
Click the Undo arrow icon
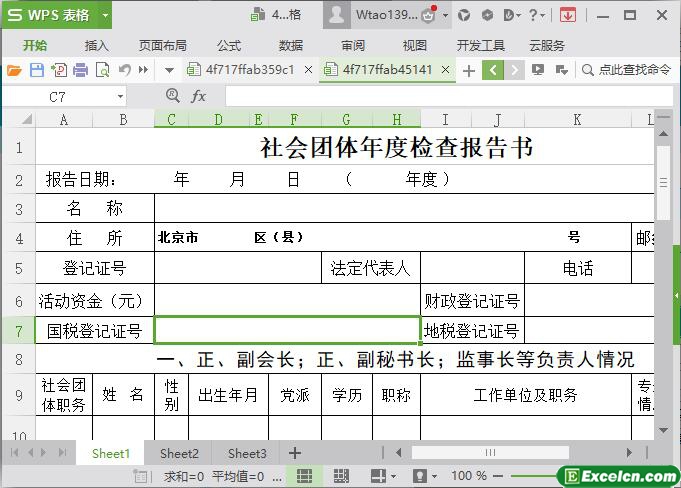point(124,70)
